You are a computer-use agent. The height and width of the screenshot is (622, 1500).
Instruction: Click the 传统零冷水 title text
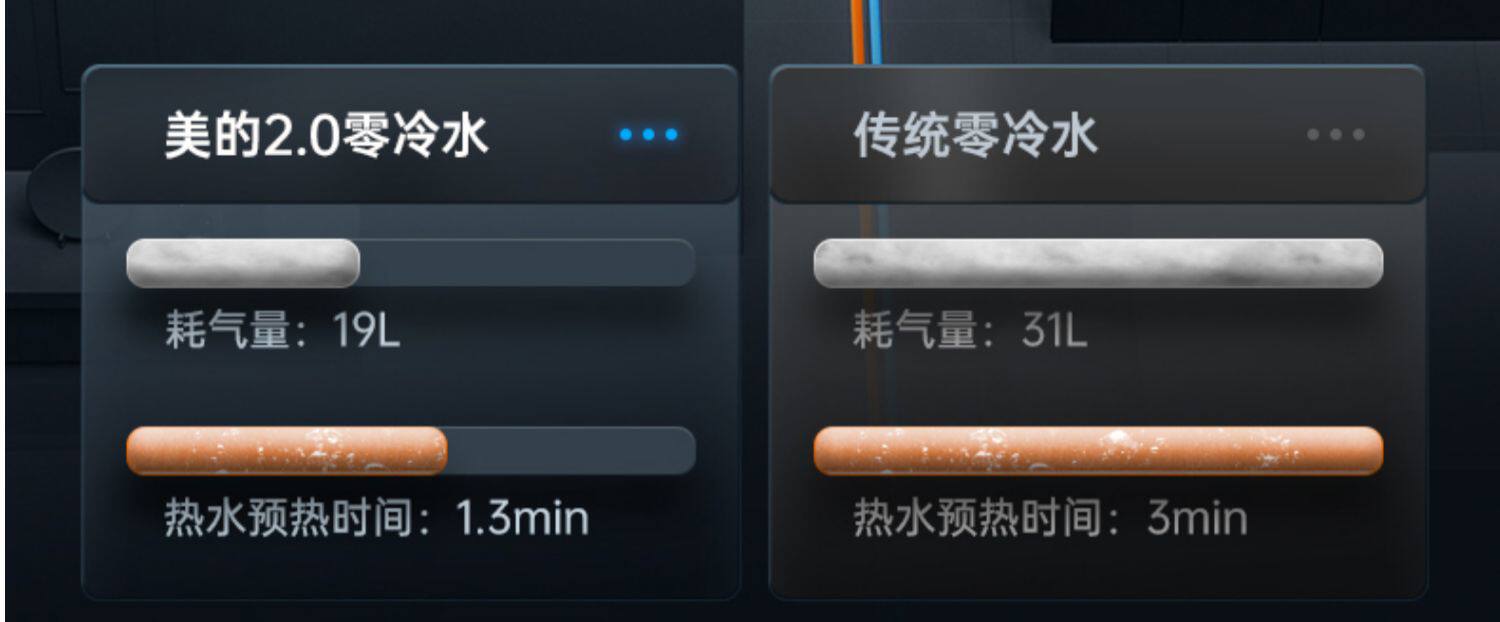[975, 135]
